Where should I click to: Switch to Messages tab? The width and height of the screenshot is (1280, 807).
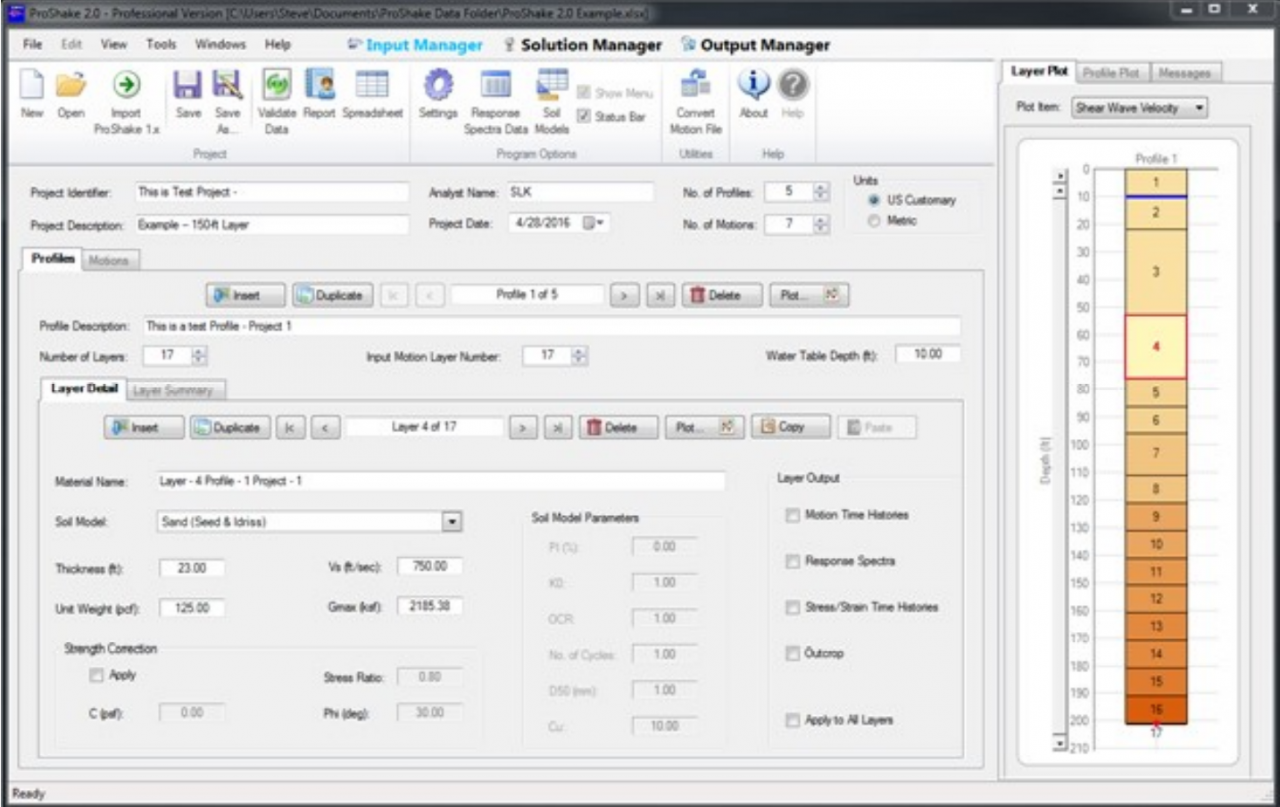(x=1186, y=72)
